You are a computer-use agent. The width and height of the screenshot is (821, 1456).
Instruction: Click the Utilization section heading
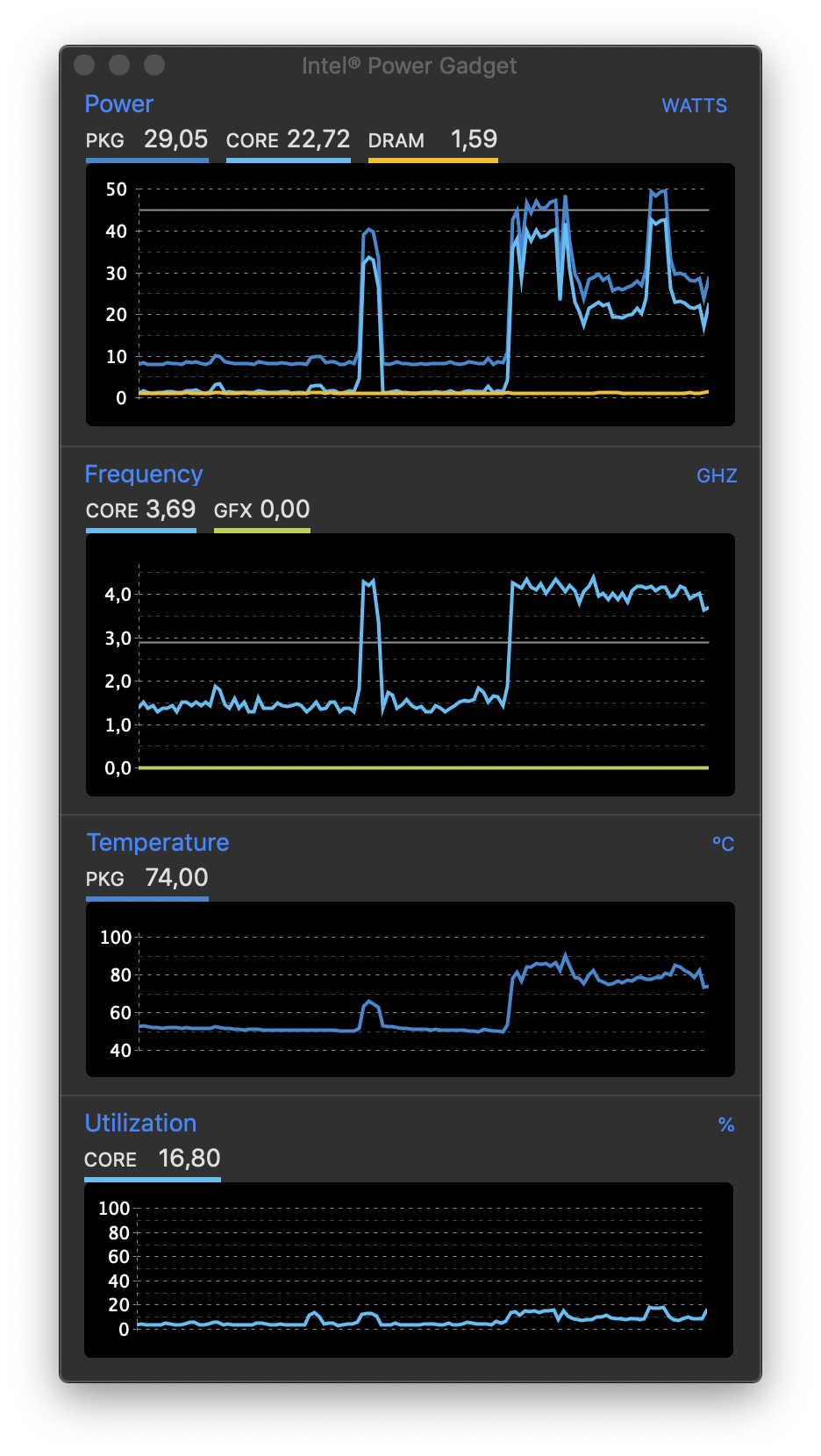click(140, 1124)
